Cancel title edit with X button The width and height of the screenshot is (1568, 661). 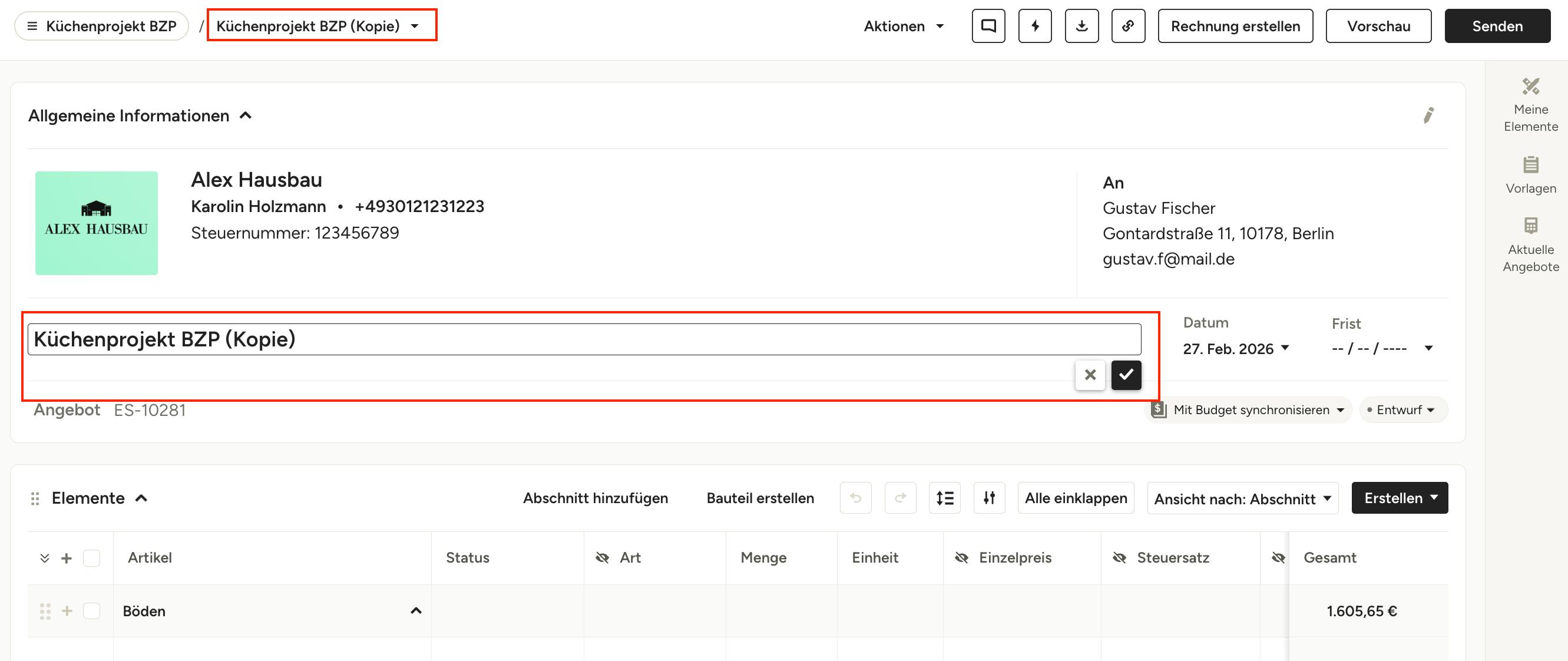(x=1090, y=374)
